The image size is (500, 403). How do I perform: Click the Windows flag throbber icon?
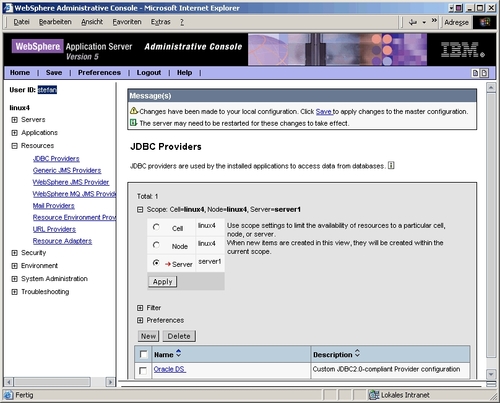pos(485,22)
